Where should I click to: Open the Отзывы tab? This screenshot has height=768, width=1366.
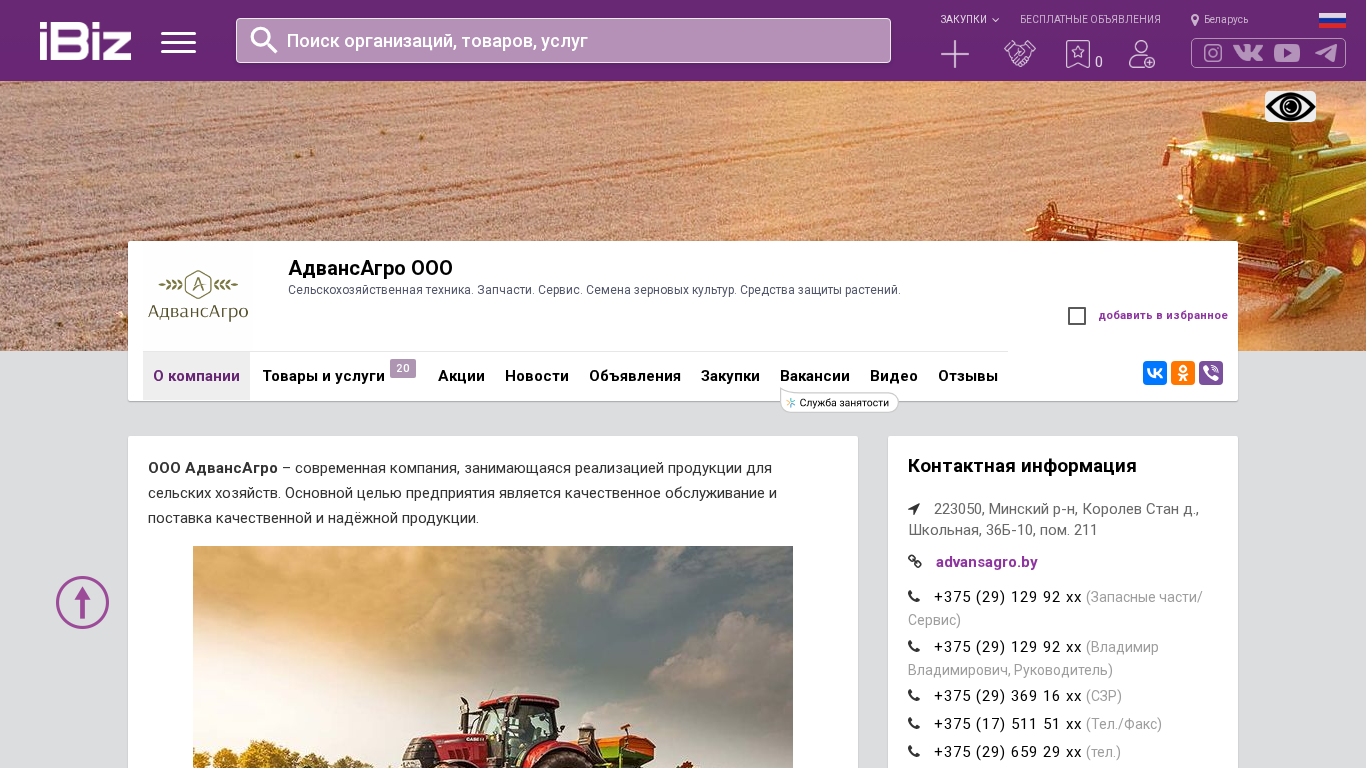968,376
